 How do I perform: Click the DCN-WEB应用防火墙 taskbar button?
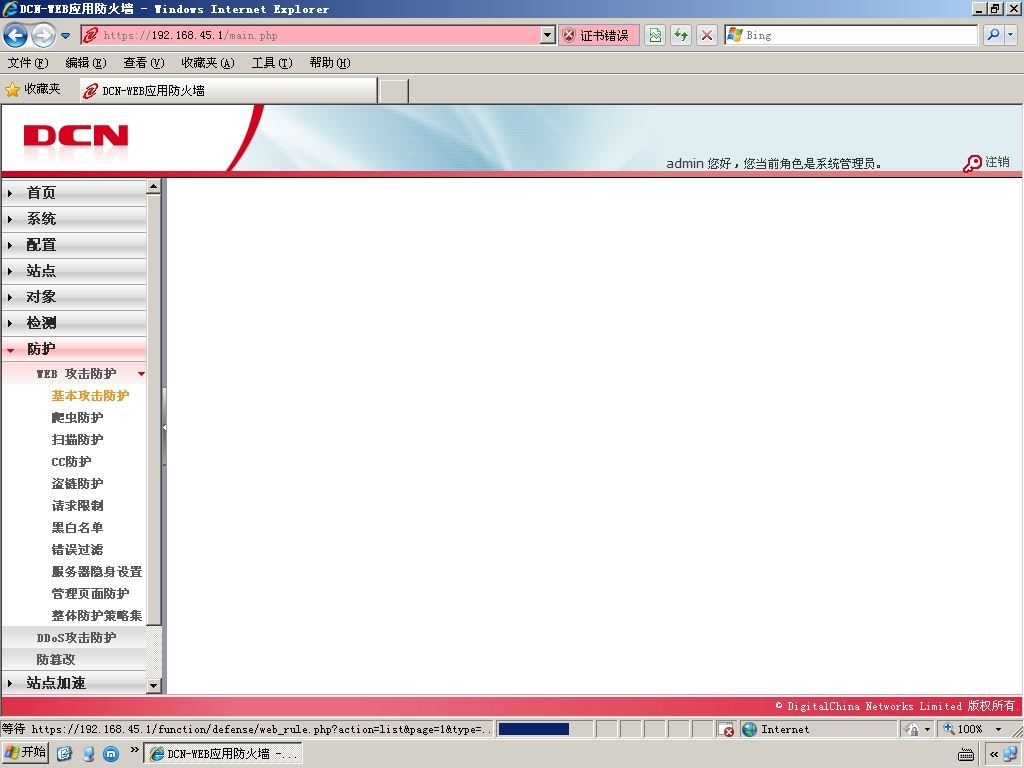click(x=223, y=753)
